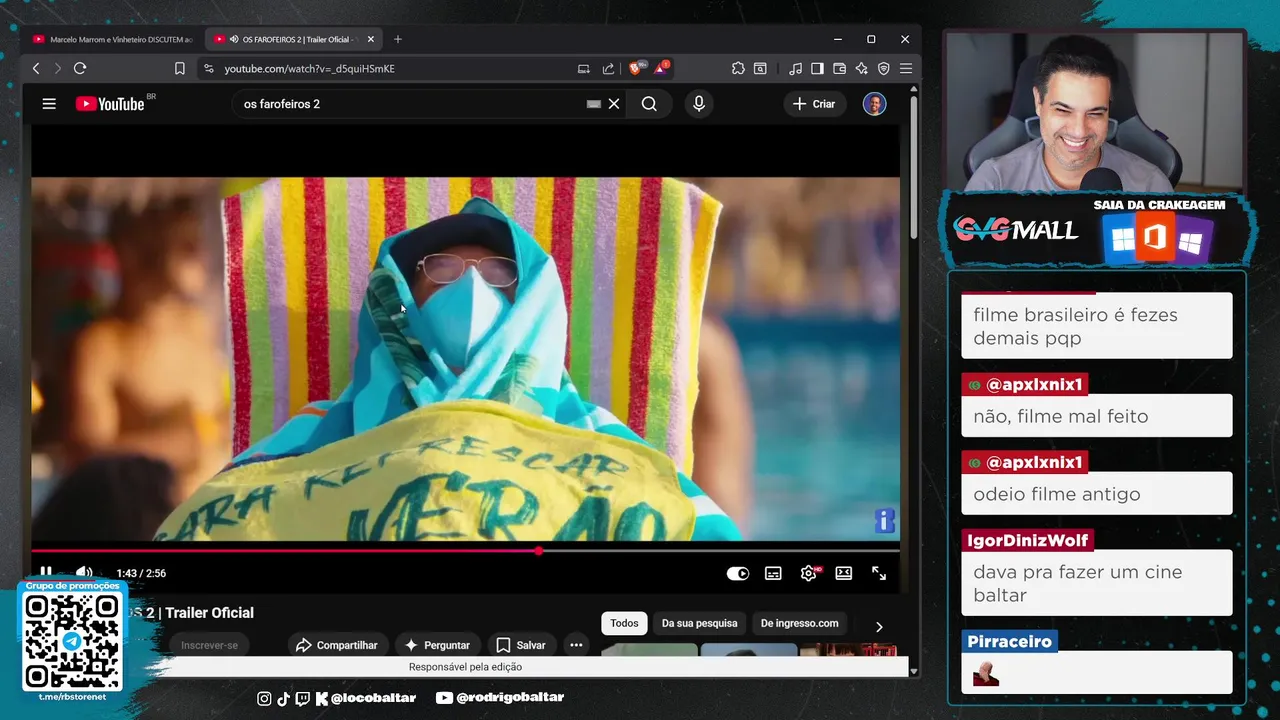Click the Inscrever-se subscribe button
The image size is (1280, 720).
209,645
